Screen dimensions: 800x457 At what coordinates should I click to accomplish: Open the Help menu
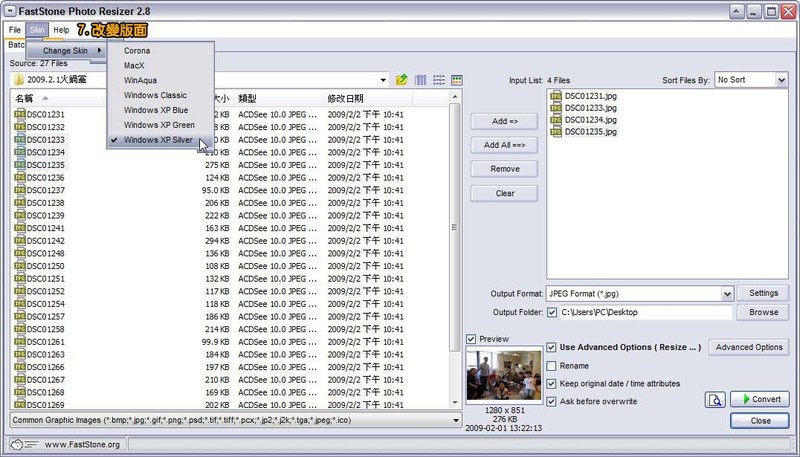tap(61, 30)
